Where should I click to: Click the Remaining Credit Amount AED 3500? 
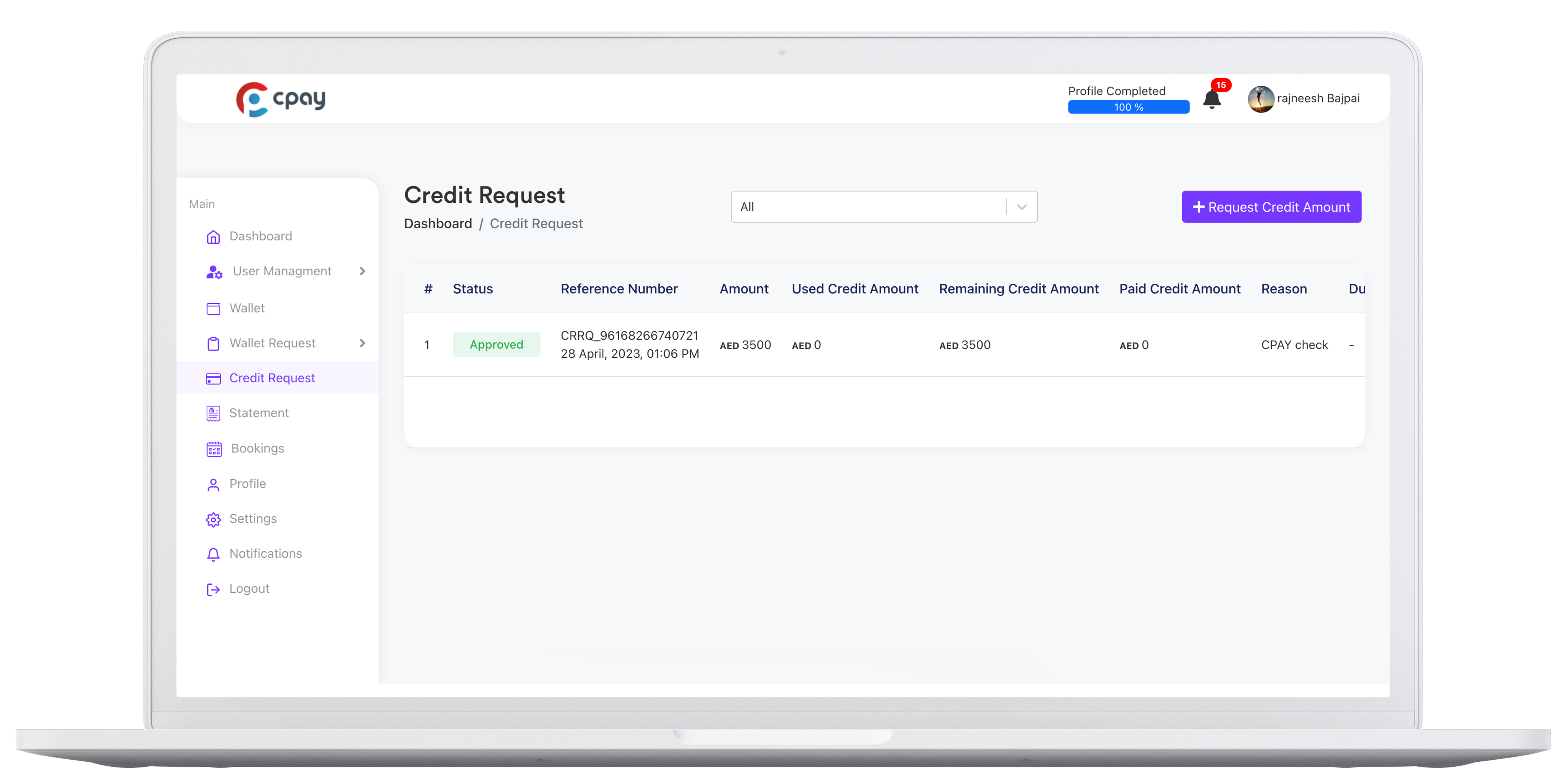click(x=965, y=345)
